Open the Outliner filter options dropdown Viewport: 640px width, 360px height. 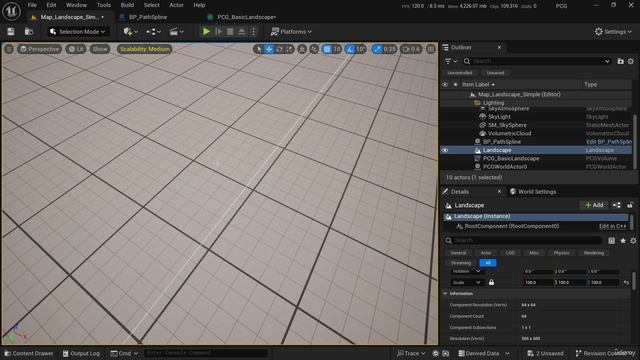[451, 61]
